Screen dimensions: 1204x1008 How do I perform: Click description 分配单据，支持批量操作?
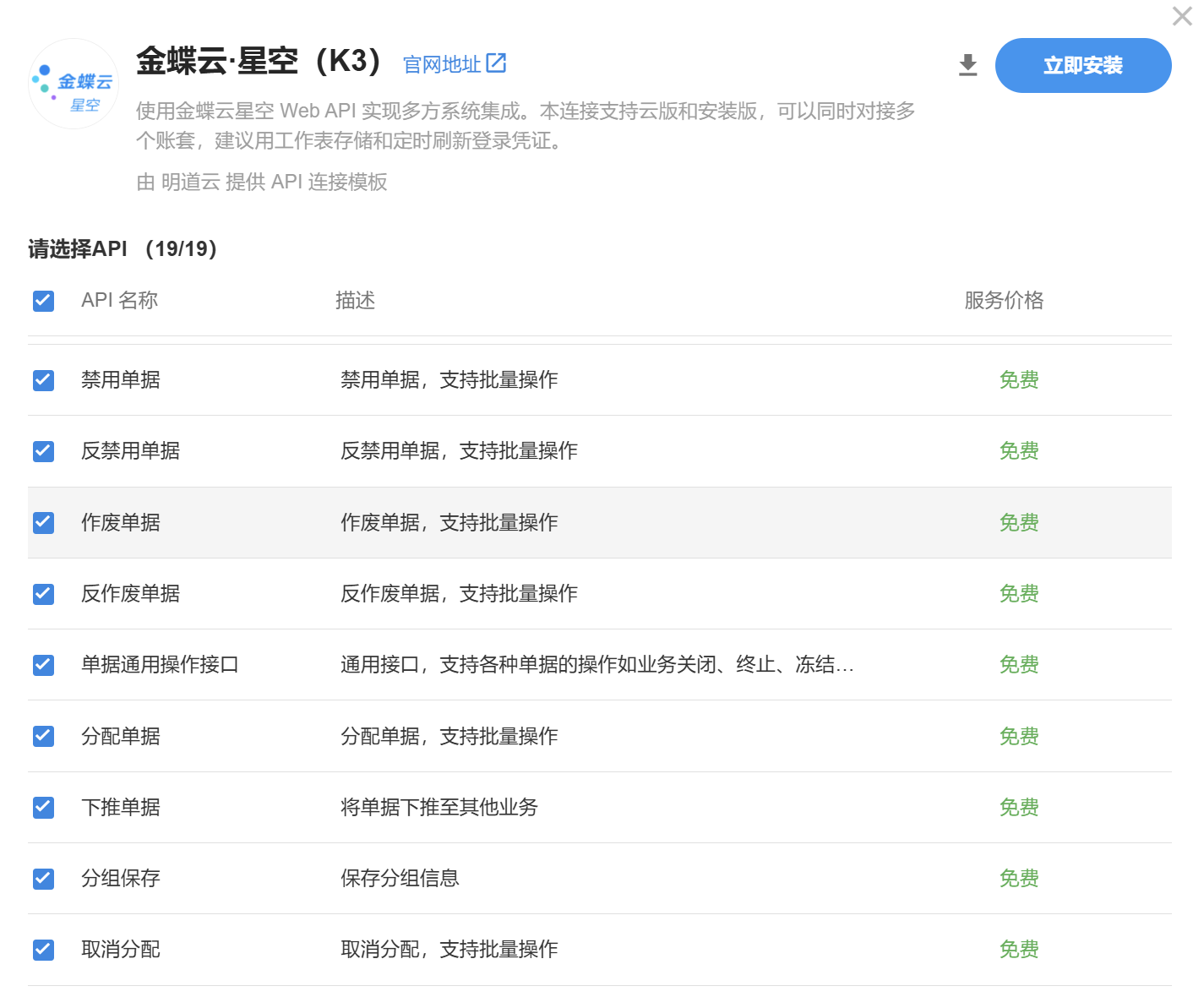coord(449,737)
